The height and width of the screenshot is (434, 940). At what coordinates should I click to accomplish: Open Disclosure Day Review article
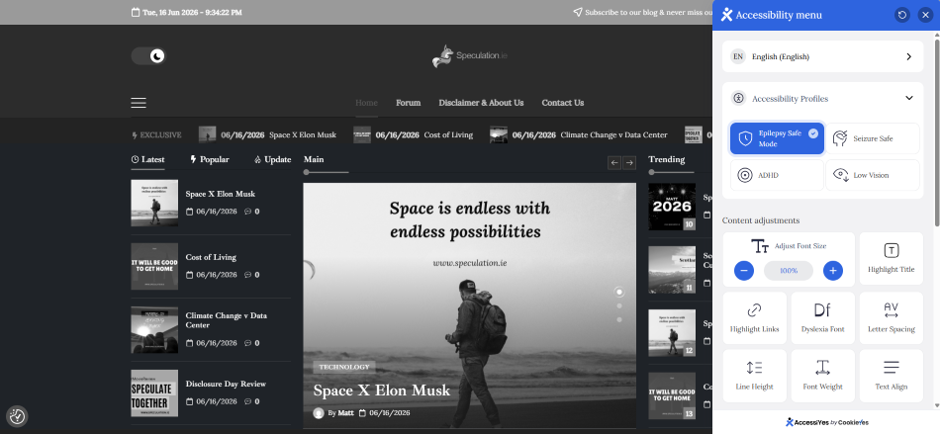pyautogui.click(x=225, y=384)
